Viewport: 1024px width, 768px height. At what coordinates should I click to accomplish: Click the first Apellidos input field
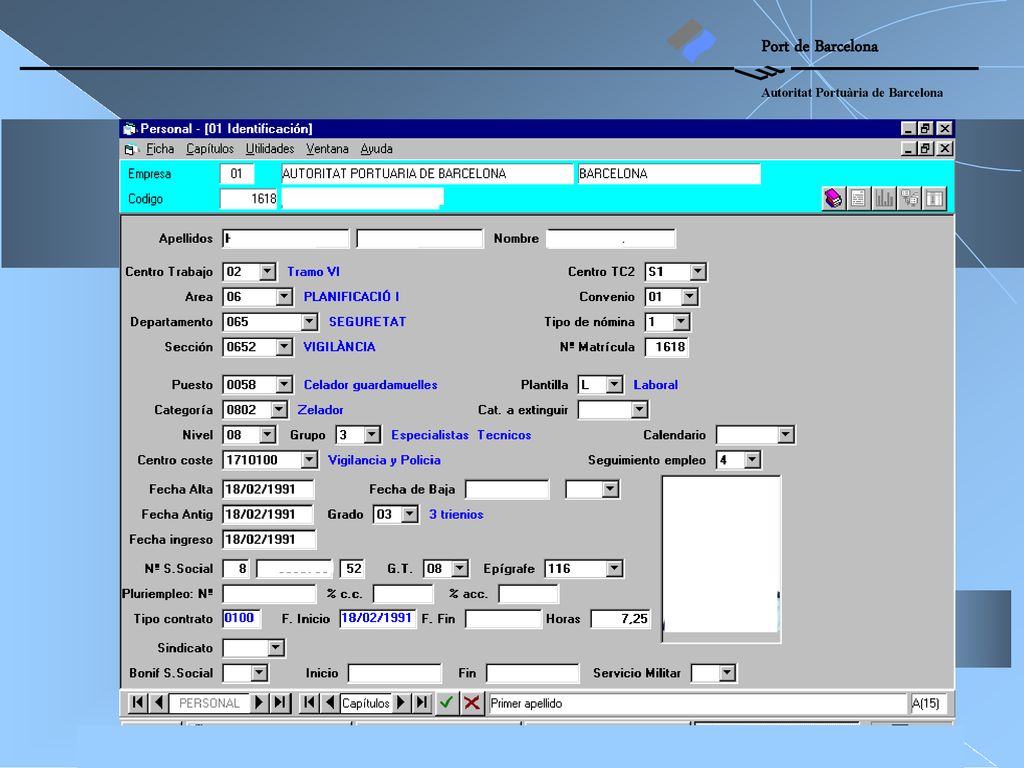tap(285, 238)
